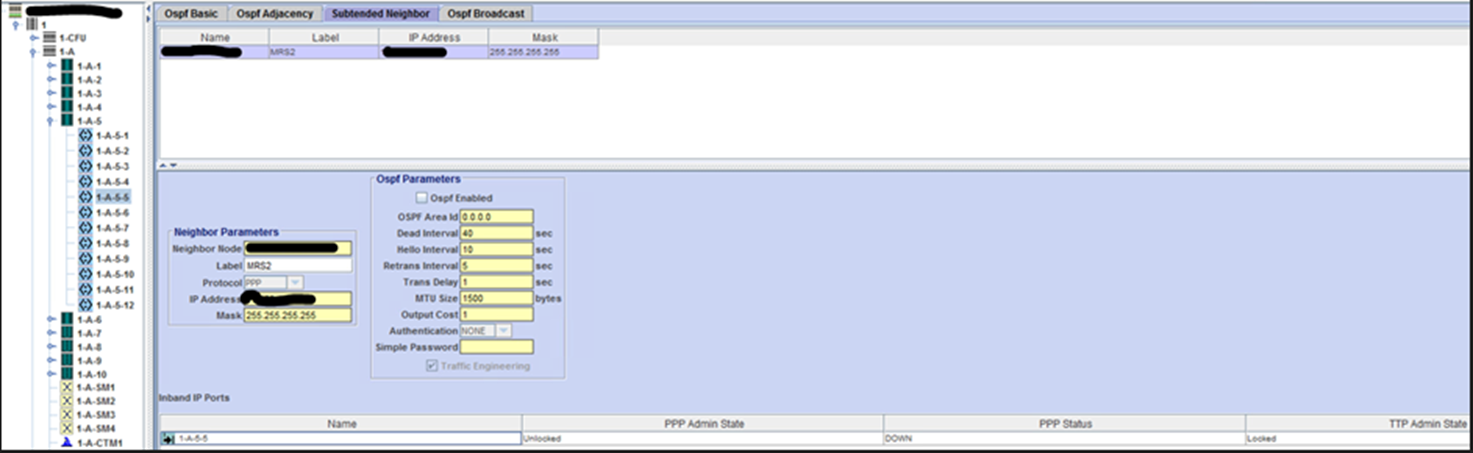Click card icon of 1-A-4
Image resolution: width=1473 pixels, height=453 pixels.
click(67, 107)
